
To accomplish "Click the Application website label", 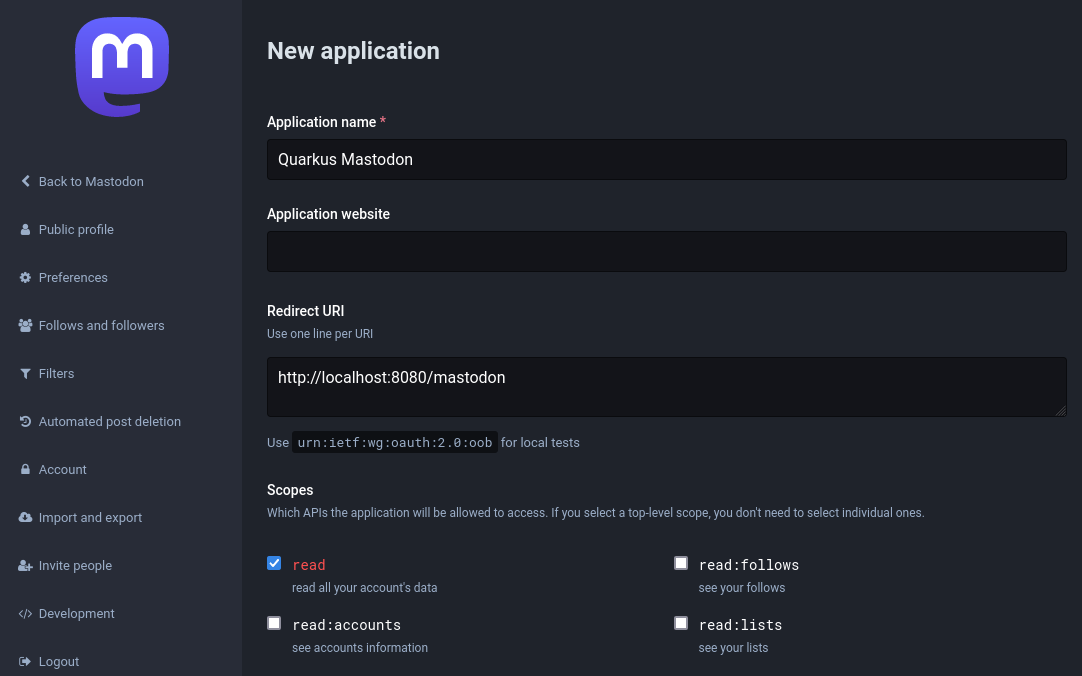I will coord(328,214).
